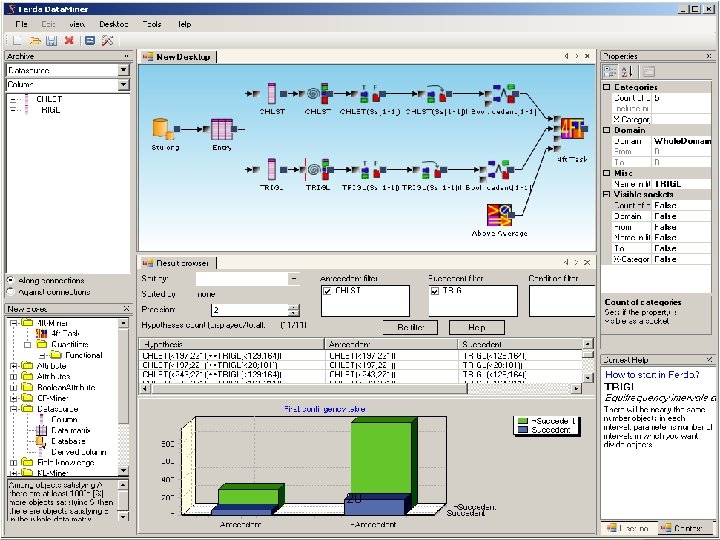Image resolution: width=720 pixels, height=540 pixels.
Task: Select the Database item in New boxes tree
Action: tap(68, 441)
